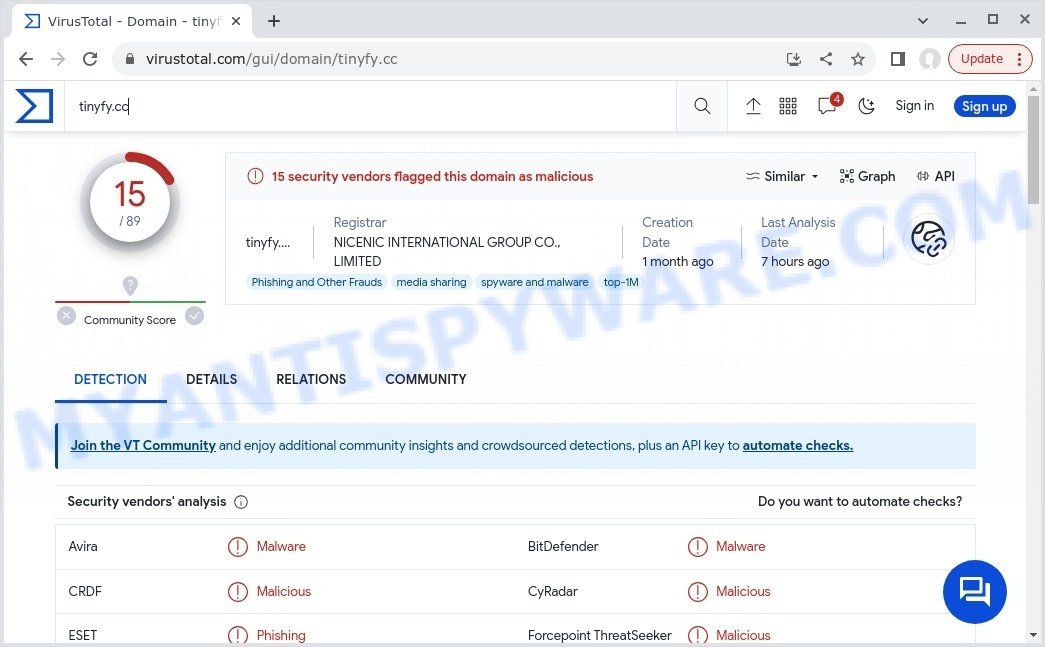Expand the tab search chevron
This screenshot has height=647, width=1045.
(923, 21)
